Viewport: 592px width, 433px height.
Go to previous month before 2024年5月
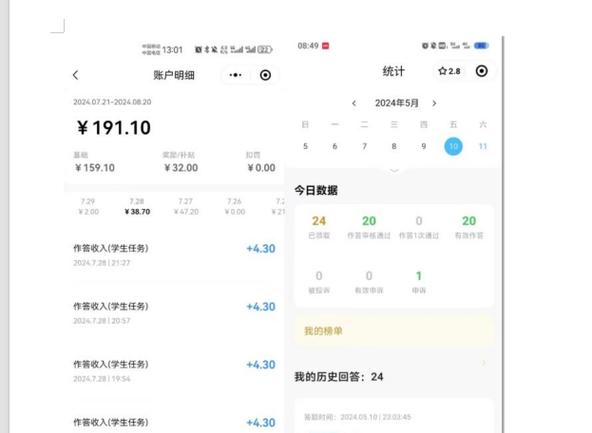pyautogui.click(x=354, y=103)
